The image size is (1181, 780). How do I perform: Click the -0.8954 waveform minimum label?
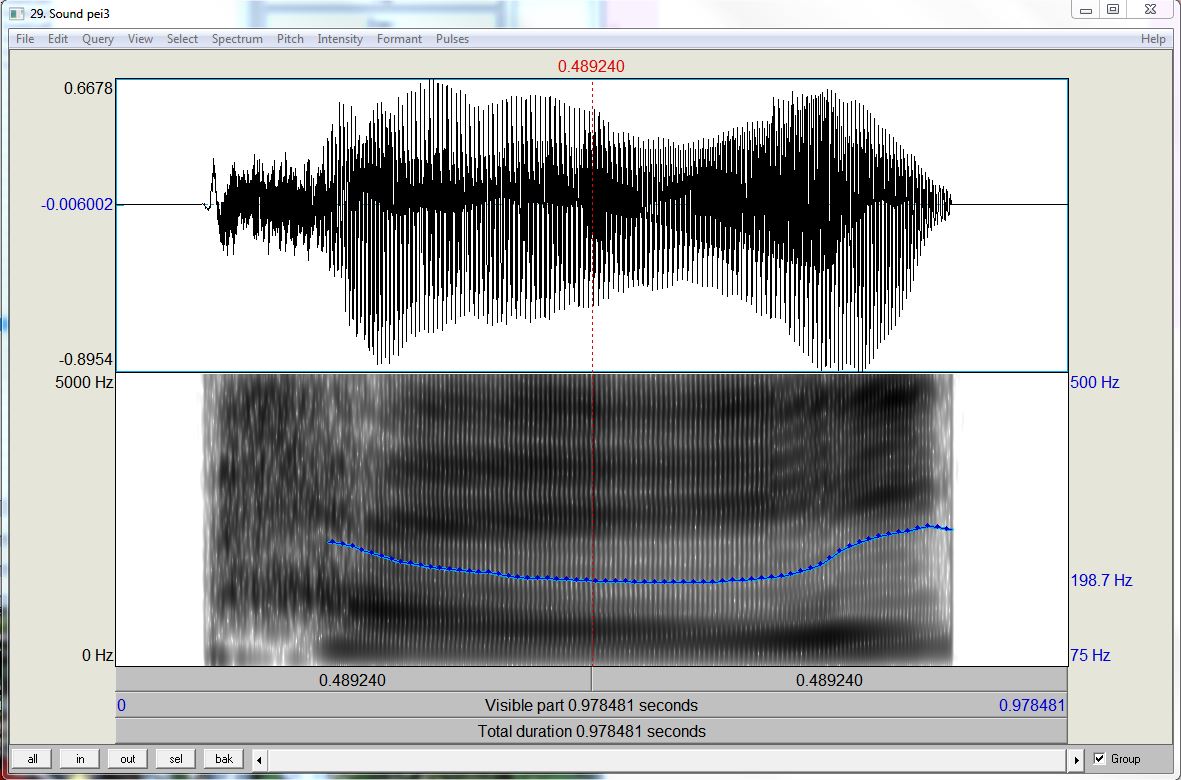click(x=86, y=359)
